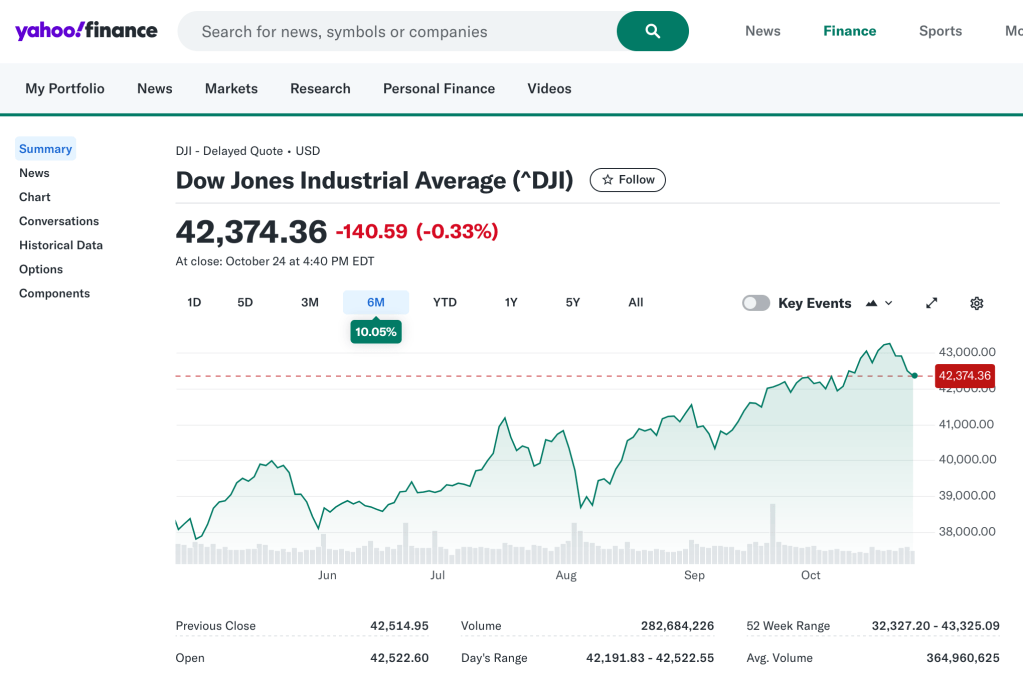Select the 5Y chart range
Viewport: 1023px width, 683px height.
pos(572,302)
